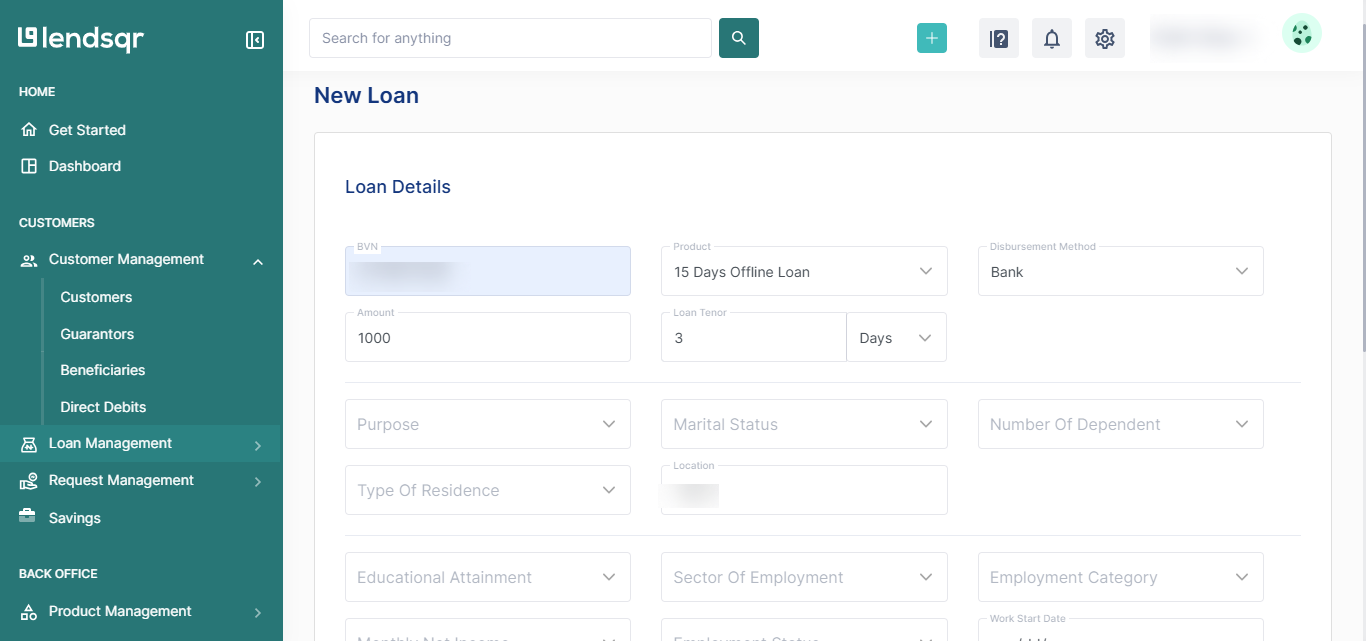Collapse the sidebar panel icon
The height and width of the screenshot is (641, 1366).
point(255,40)
